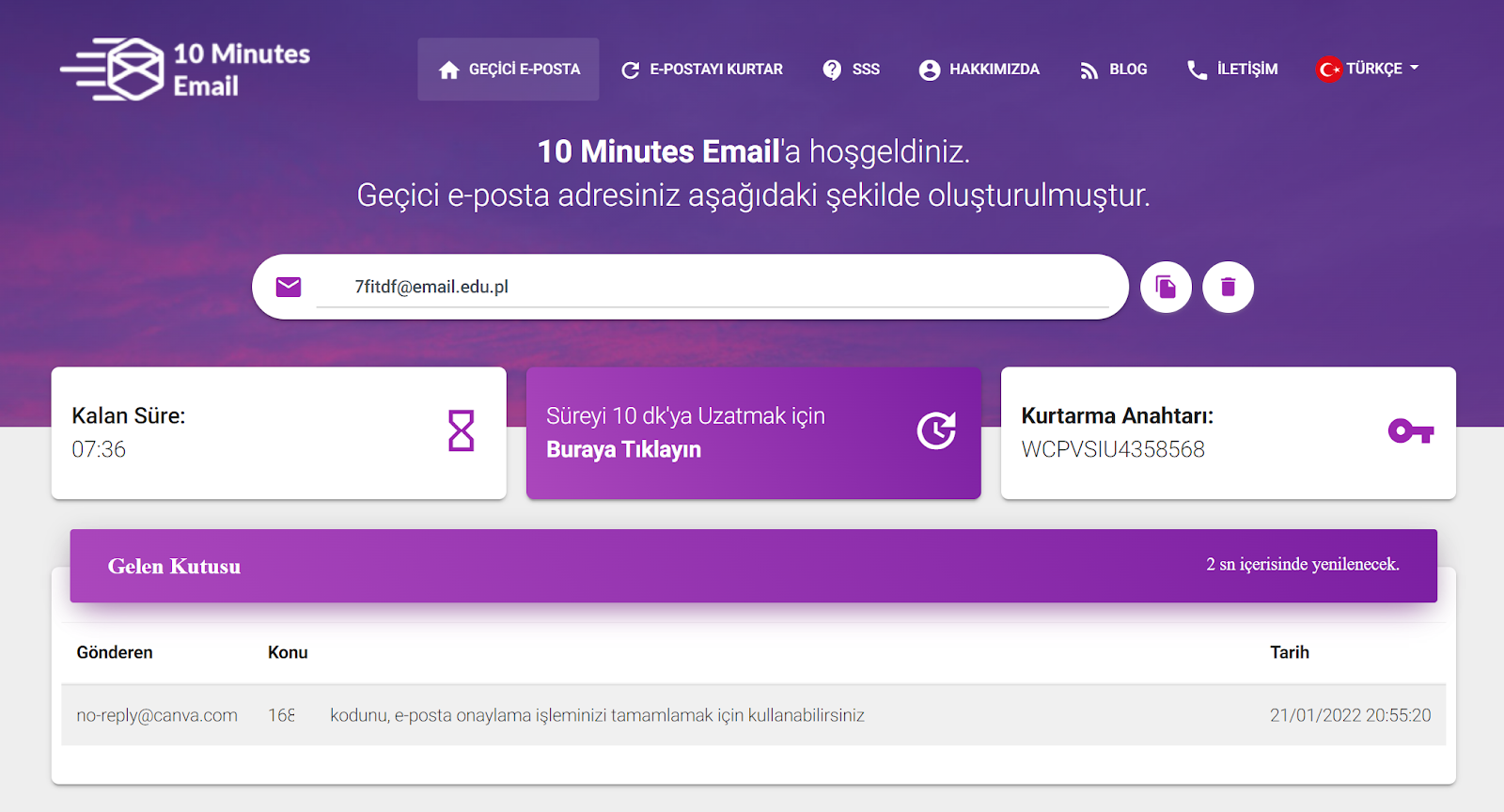Click the key icon in Kurtarma Anahtarı card

coord(1411,431)
